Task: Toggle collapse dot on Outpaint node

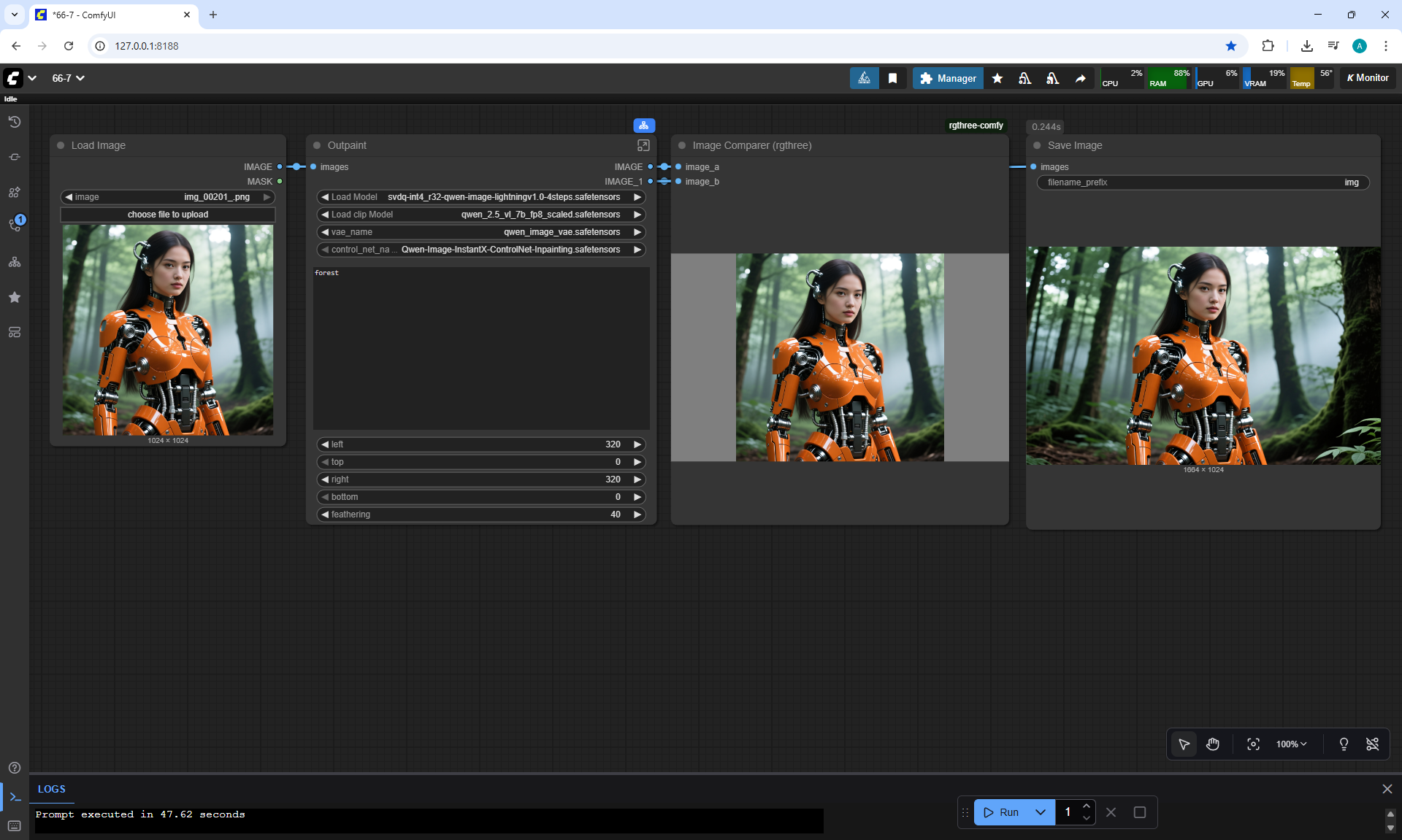Action: point(317,145)
